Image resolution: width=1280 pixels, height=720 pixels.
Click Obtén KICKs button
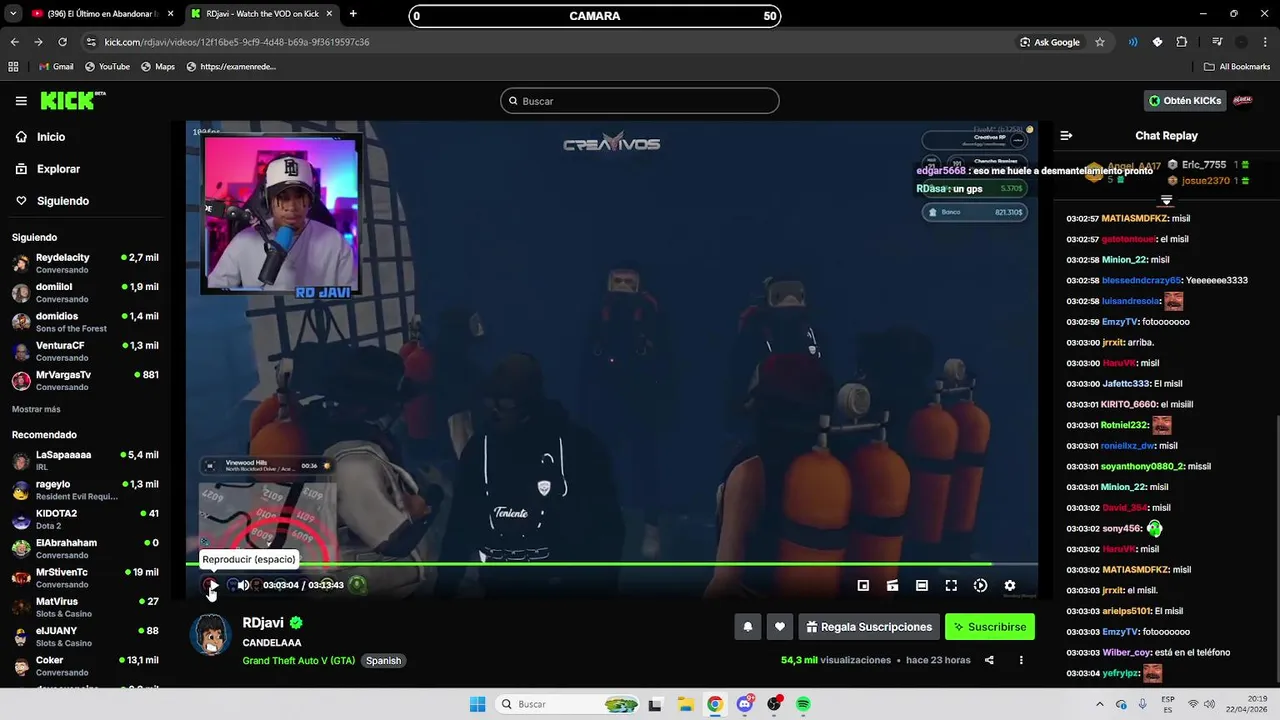click(x=1185, y=101)
